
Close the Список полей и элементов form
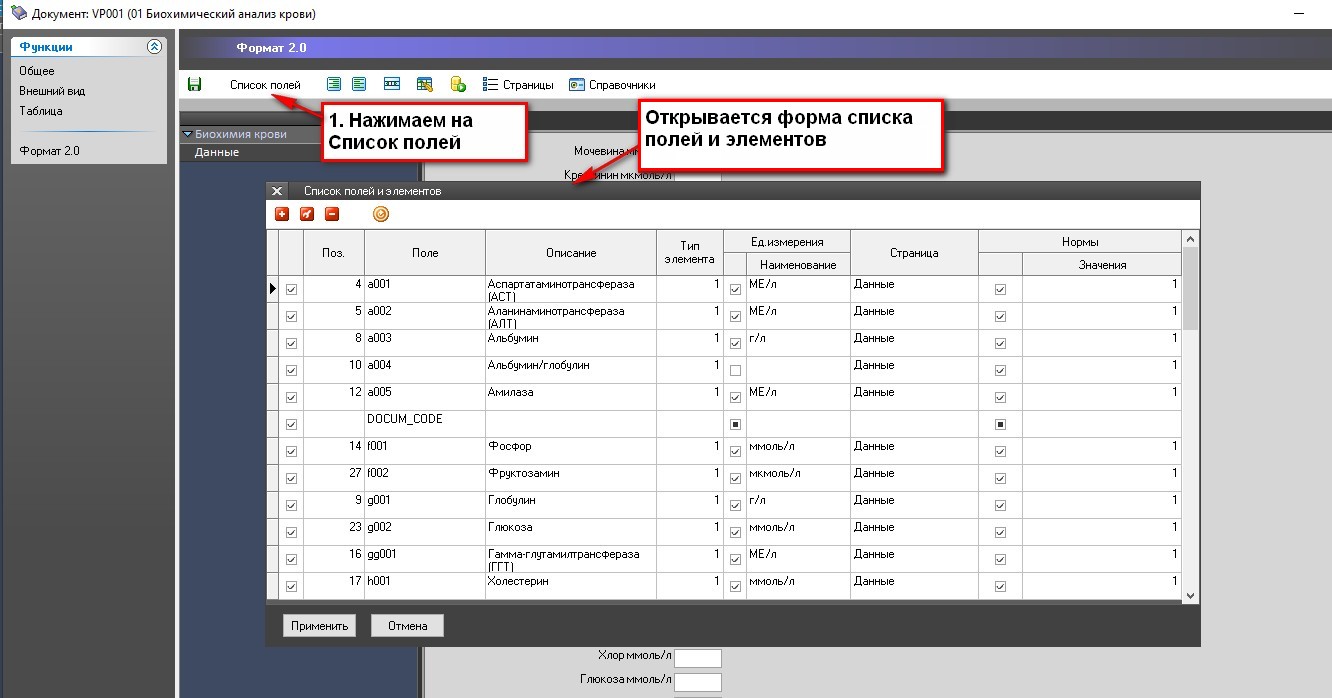tap(278, 190)
